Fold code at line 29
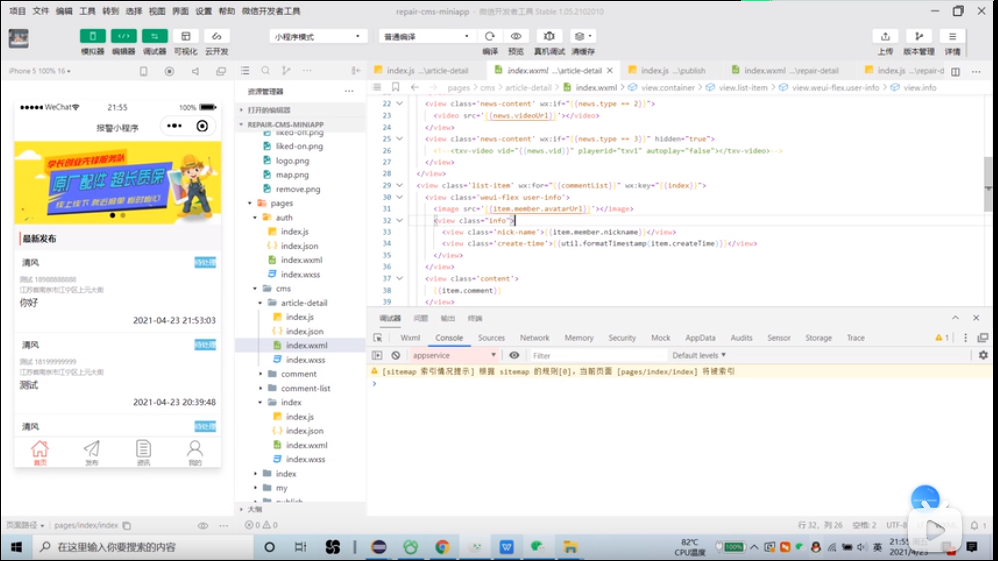 click(x=400, y=185)
